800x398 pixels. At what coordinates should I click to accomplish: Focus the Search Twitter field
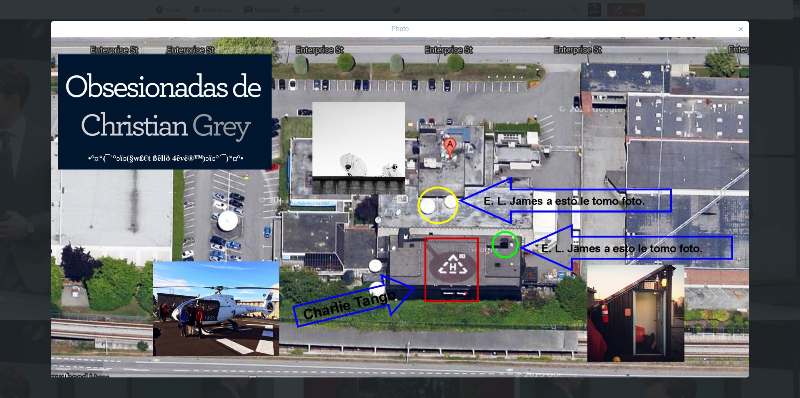coord(531,10)
